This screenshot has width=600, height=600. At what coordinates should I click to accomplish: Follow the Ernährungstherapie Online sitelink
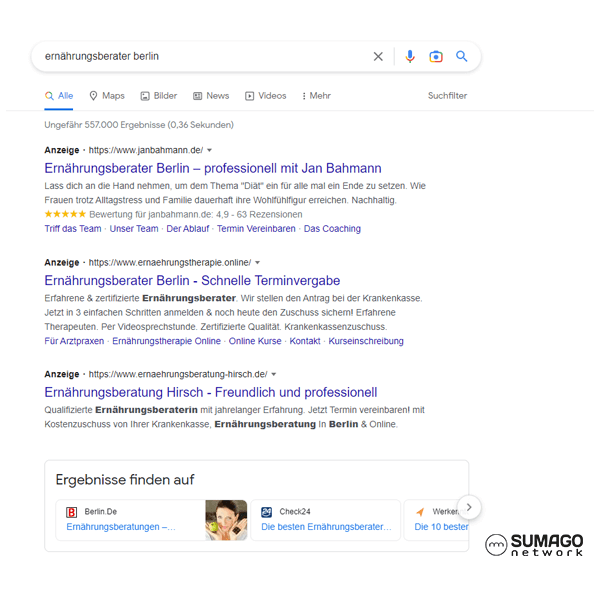point(166,341)
